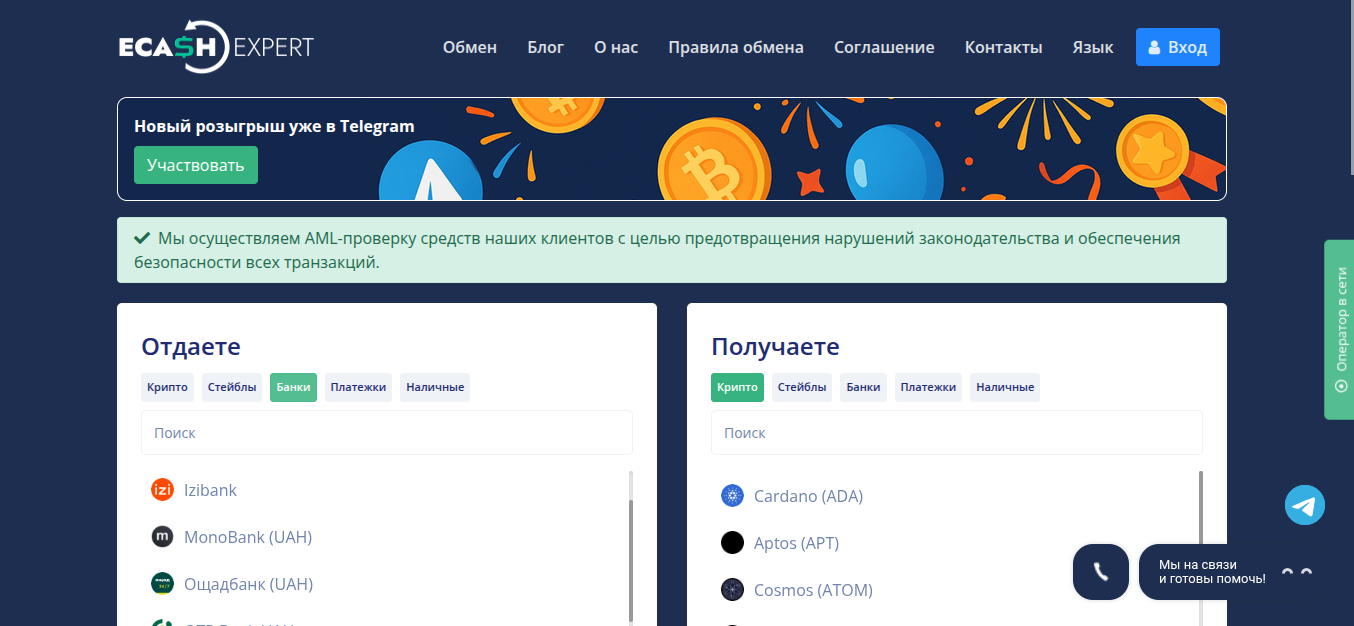This screenshot has height=626, width=1354.
Task: Click the Cosmos (ATOM) coin icon
Action: click(733, 590)
